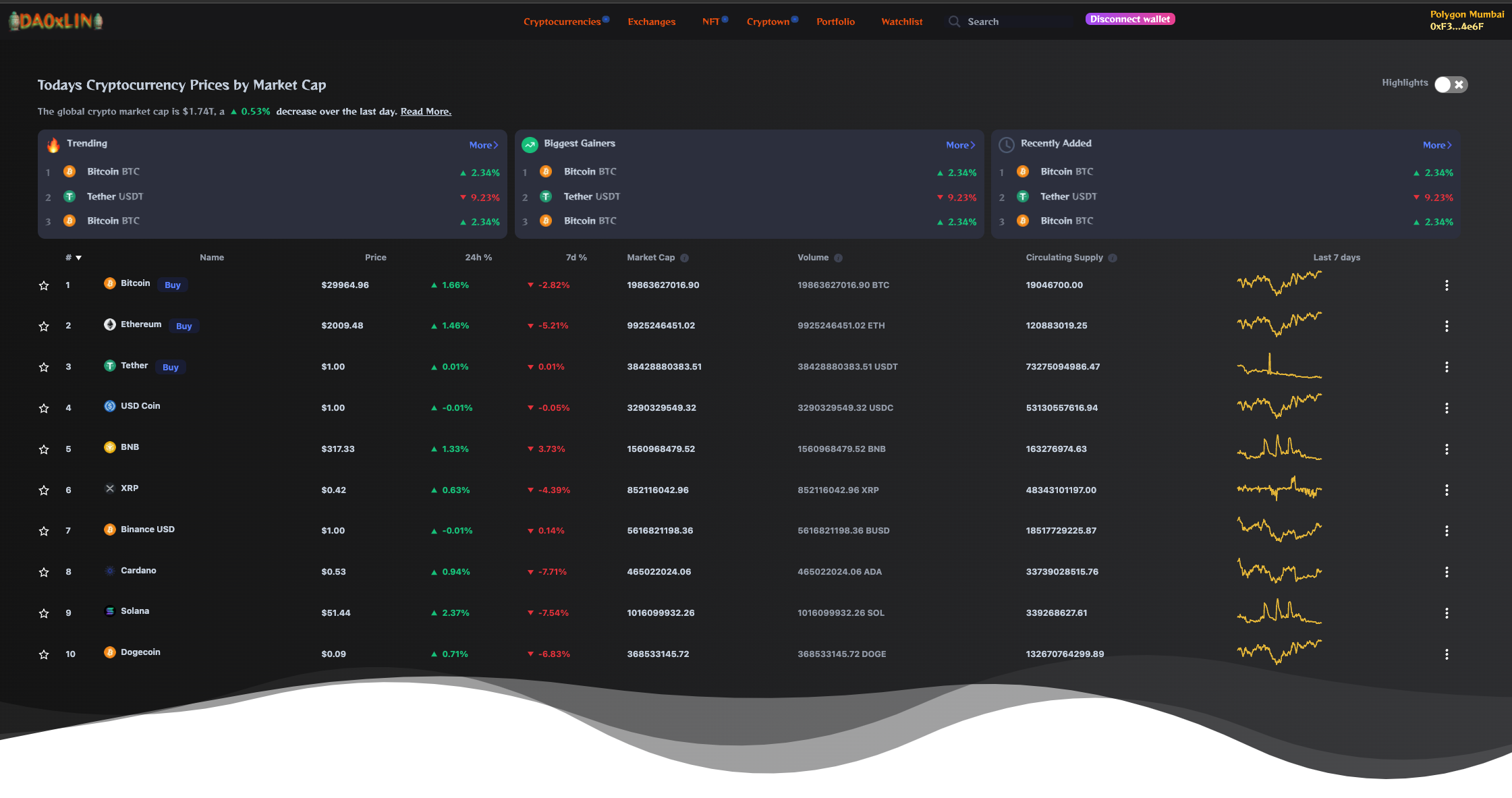Open the Cryptocurrencies nav menu

562,22
